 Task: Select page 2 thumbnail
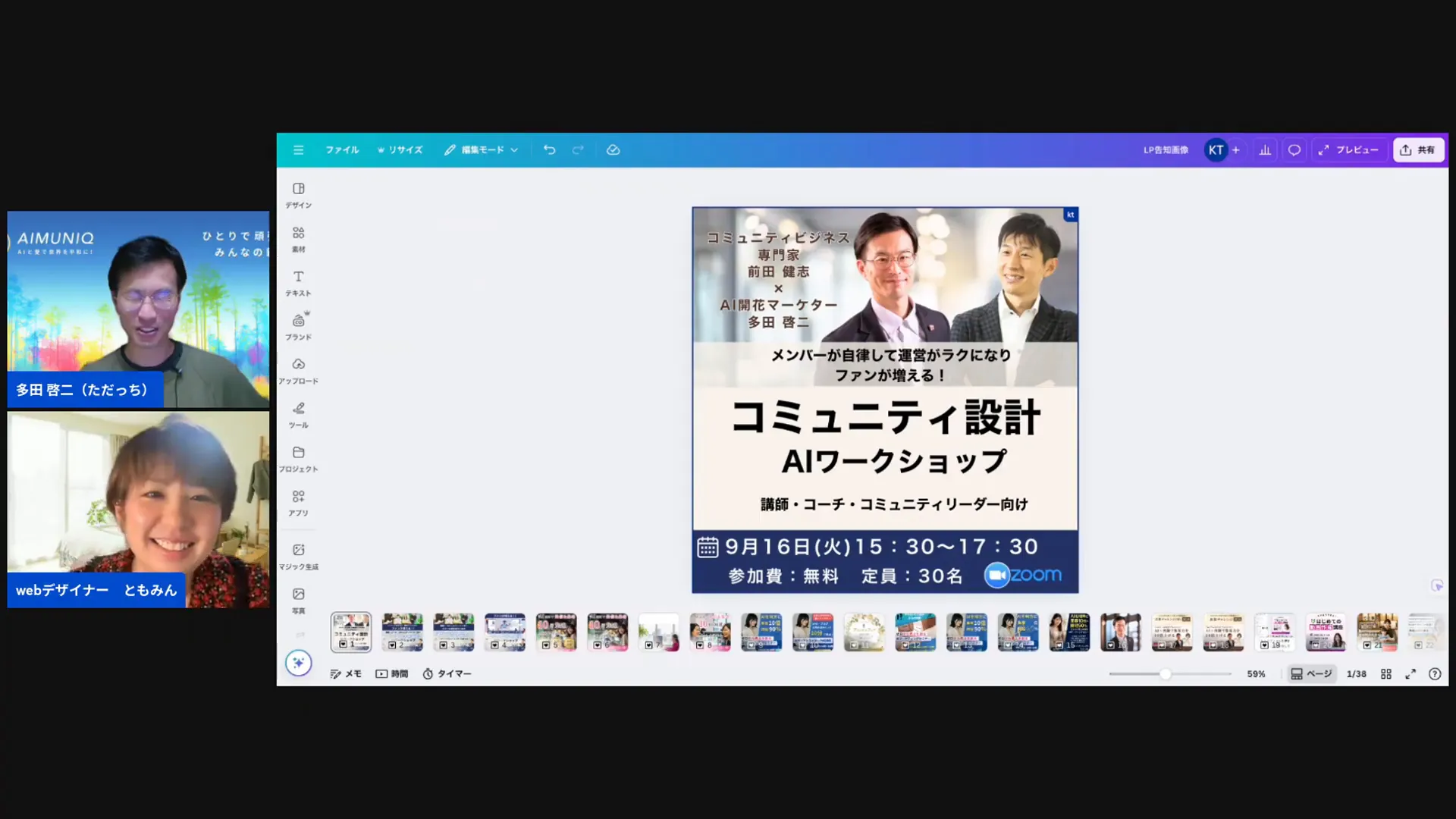pyautogui.click(x=403, y=632)
